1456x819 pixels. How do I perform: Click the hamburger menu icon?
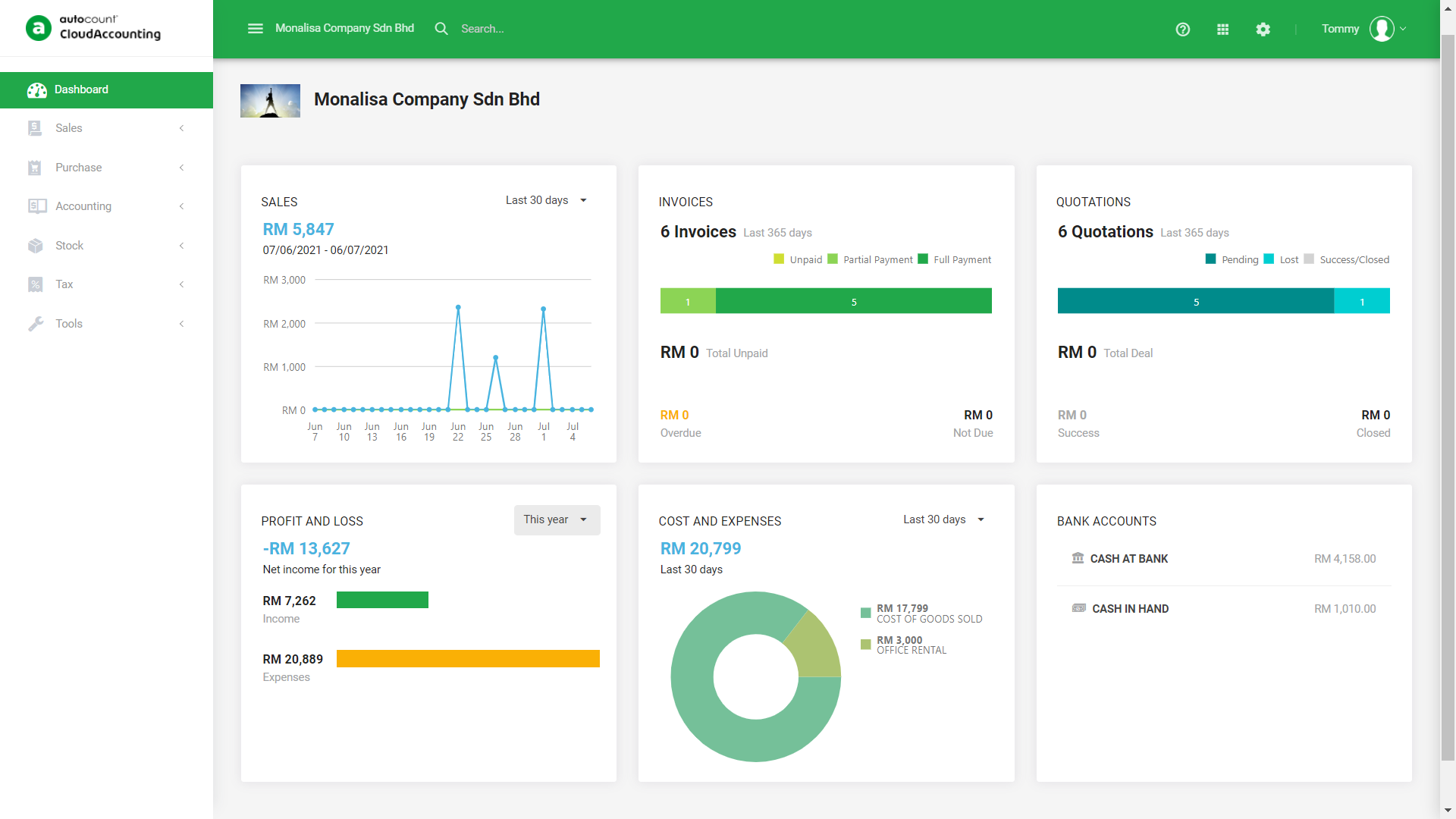[255, 29]
